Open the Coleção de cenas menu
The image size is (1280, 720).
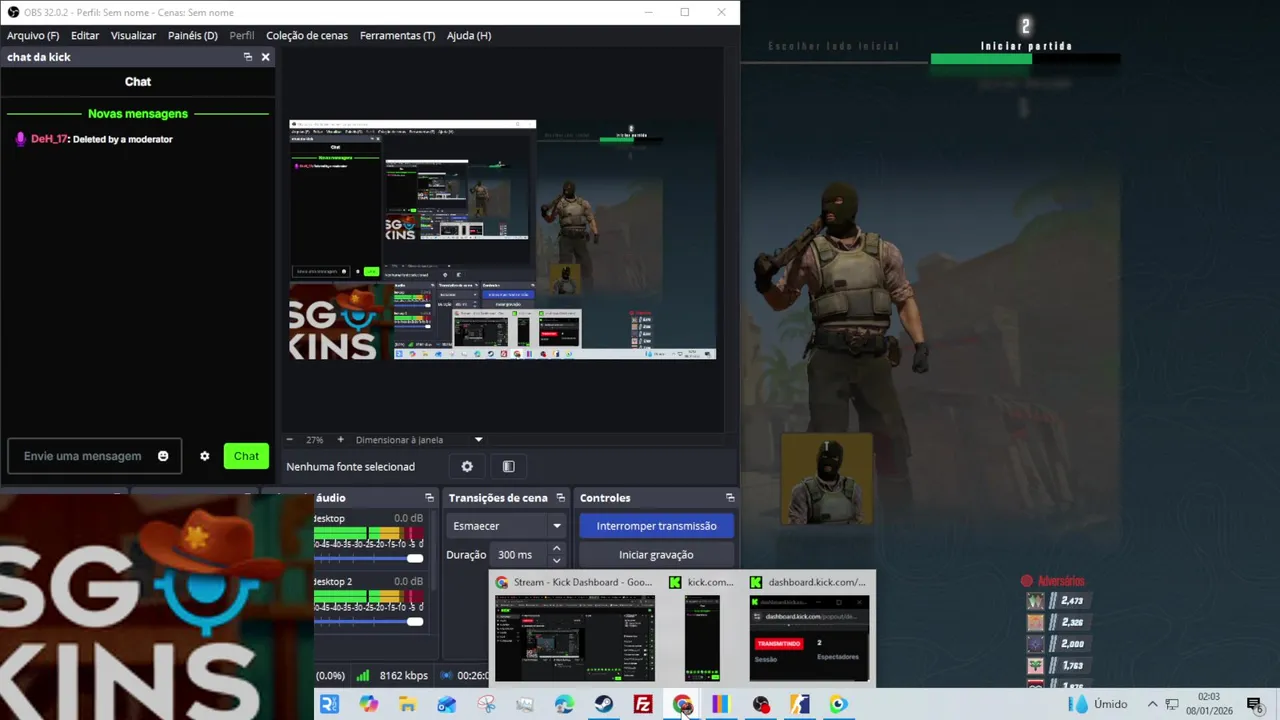pos(307,35)
